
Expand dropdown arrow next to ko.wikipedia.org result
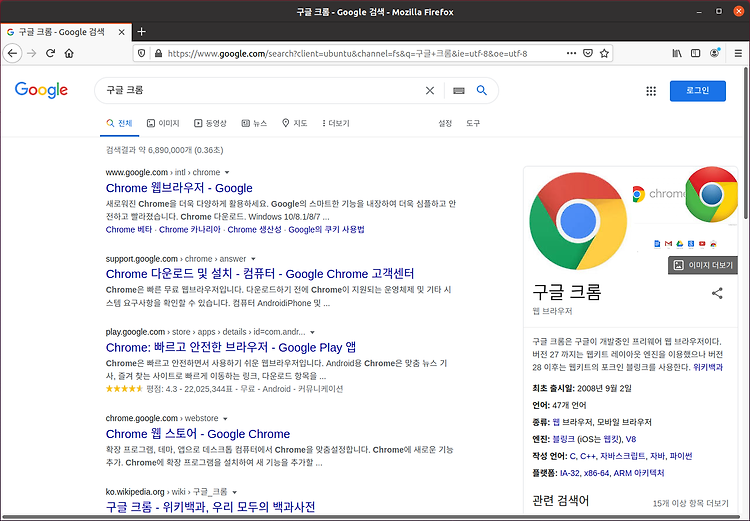coord(234,492)
